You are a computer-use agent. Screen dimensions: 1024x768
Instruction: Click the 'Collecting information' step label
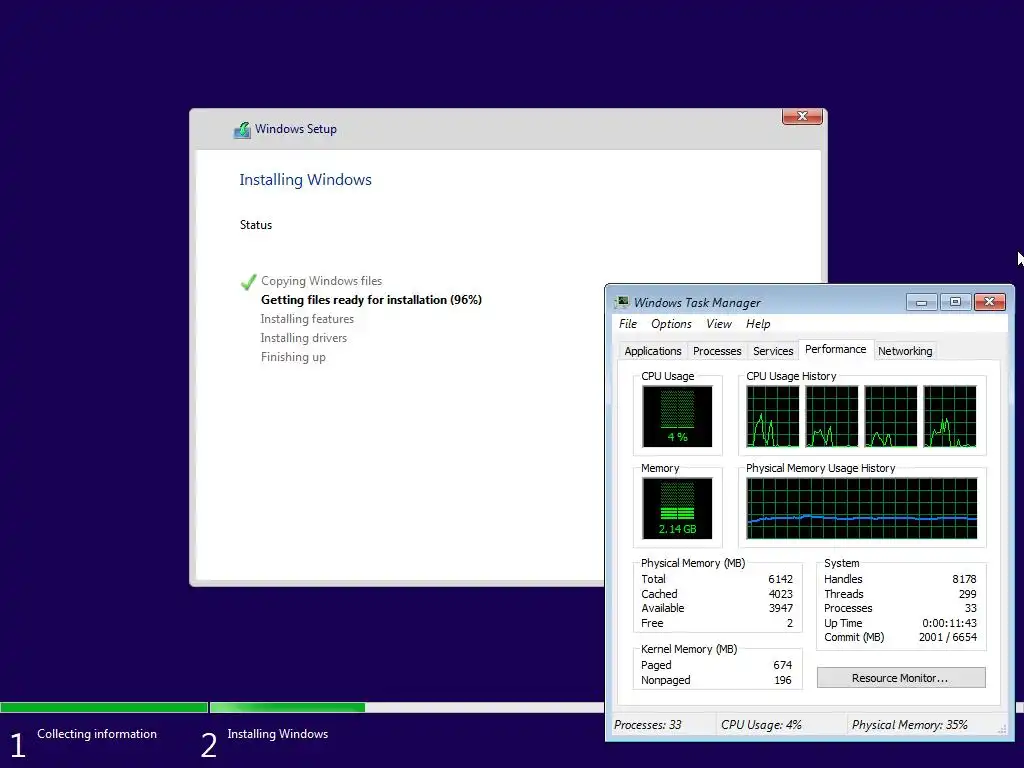coord(97,733)
